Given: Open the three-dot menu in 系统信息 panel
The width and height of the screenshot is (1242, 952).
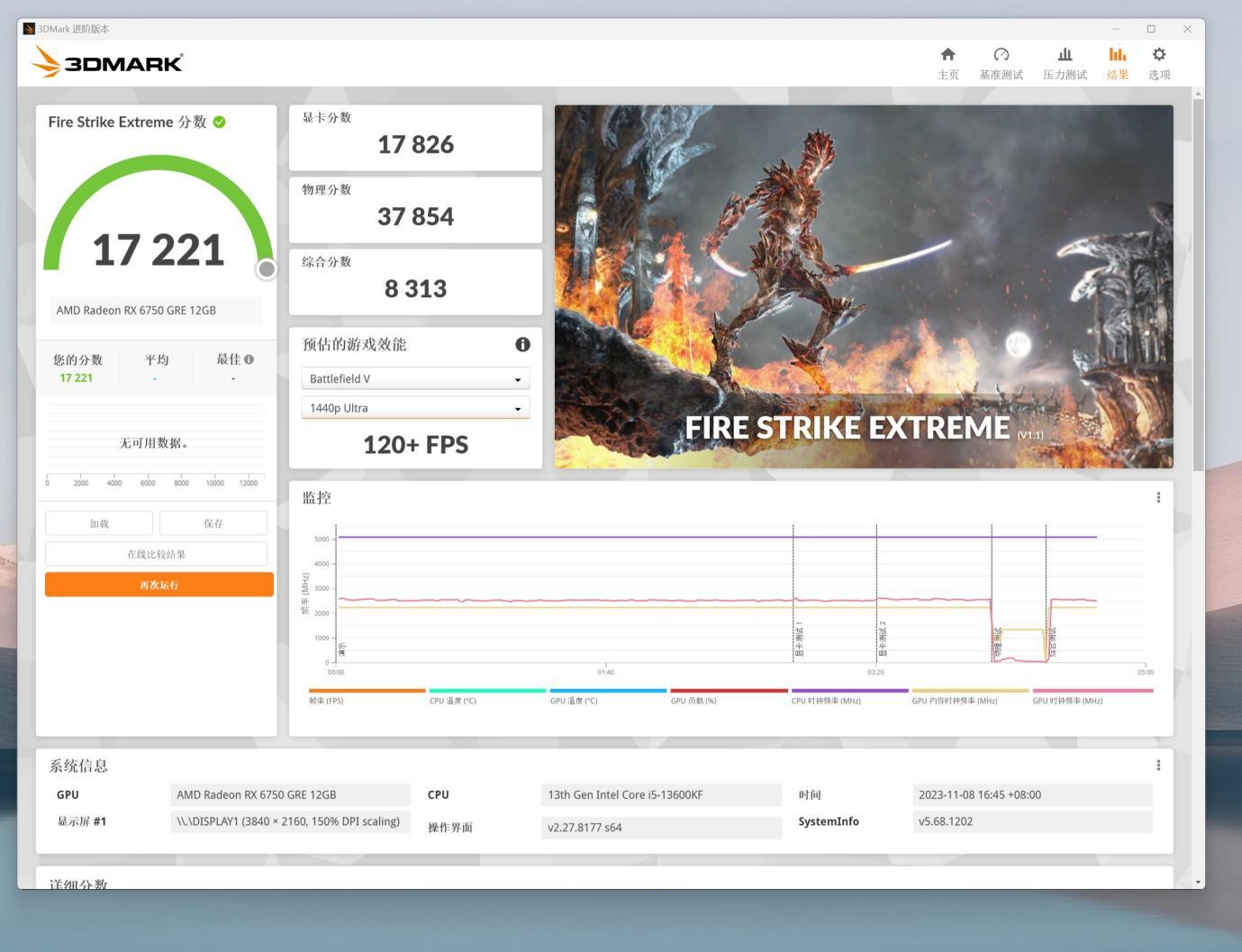Looking at the screenshot, I should tap(1158, 765).
